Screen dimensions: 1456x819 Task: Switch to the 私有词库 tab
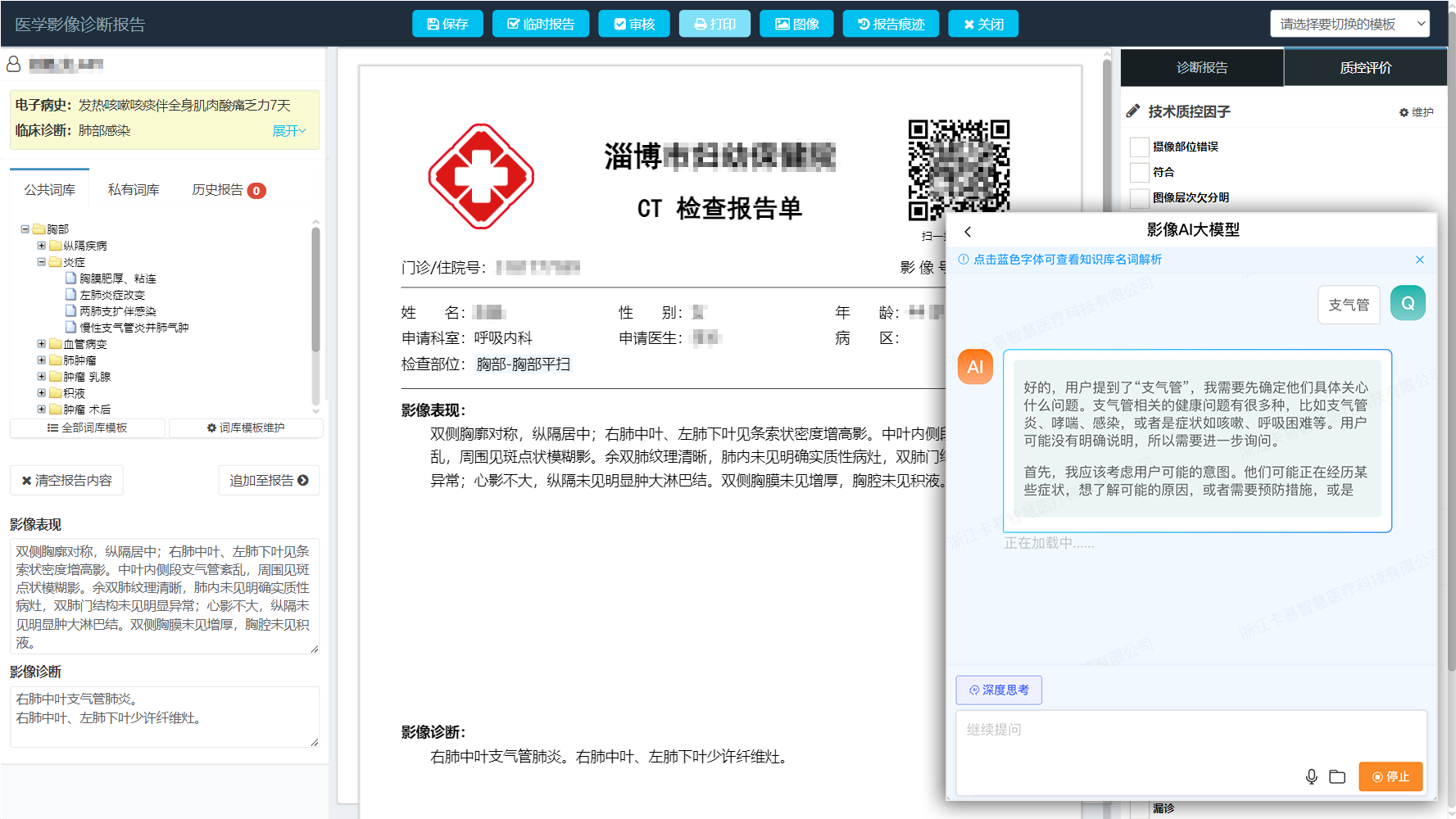[133, 188]
